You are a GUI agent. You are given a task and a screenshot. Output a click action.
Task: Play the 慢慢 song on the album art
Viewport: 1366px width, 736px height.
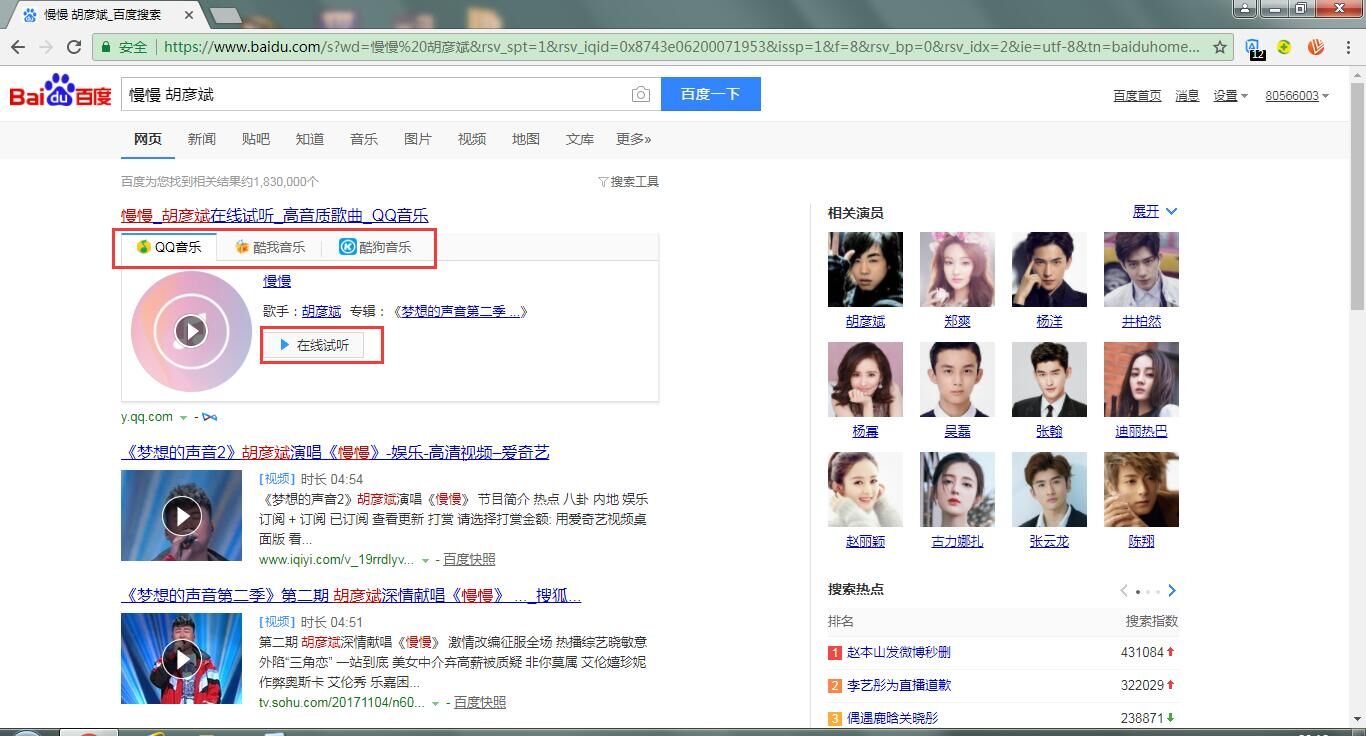[190, 330]
